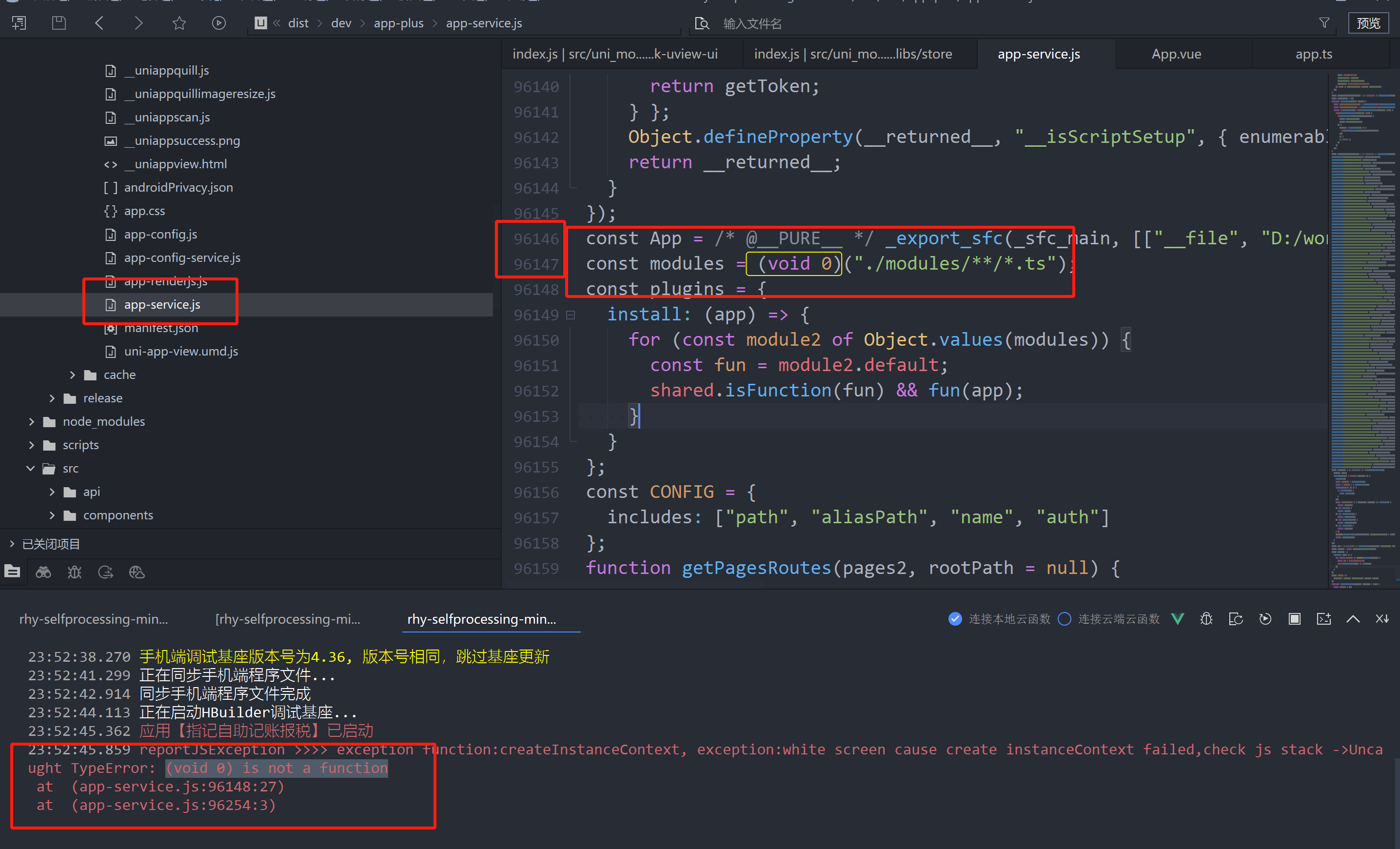Click the stop square icon in console toolbar

coord(1294,619)
